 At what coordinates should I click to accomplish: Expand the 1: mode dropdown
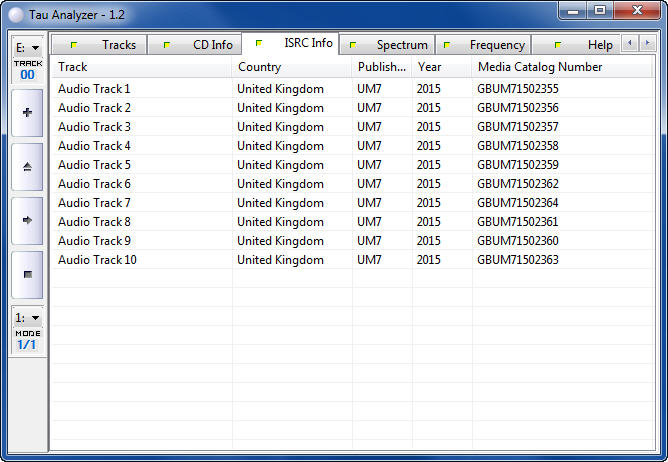27,317
